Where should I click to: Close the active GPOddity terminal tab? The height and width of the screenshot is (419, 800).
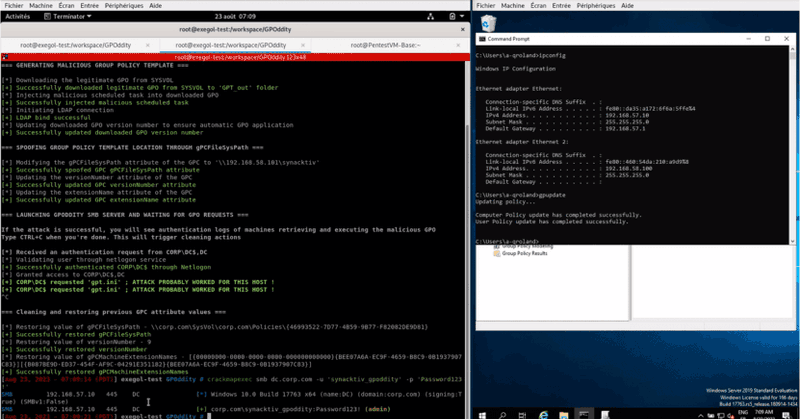coord(303,45)
